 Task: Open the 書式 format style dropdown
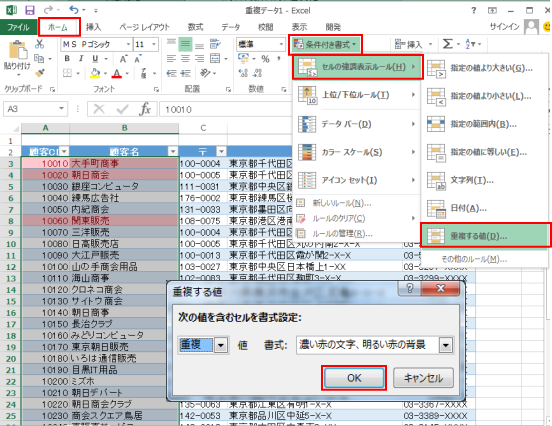click(x=446, y=345)
